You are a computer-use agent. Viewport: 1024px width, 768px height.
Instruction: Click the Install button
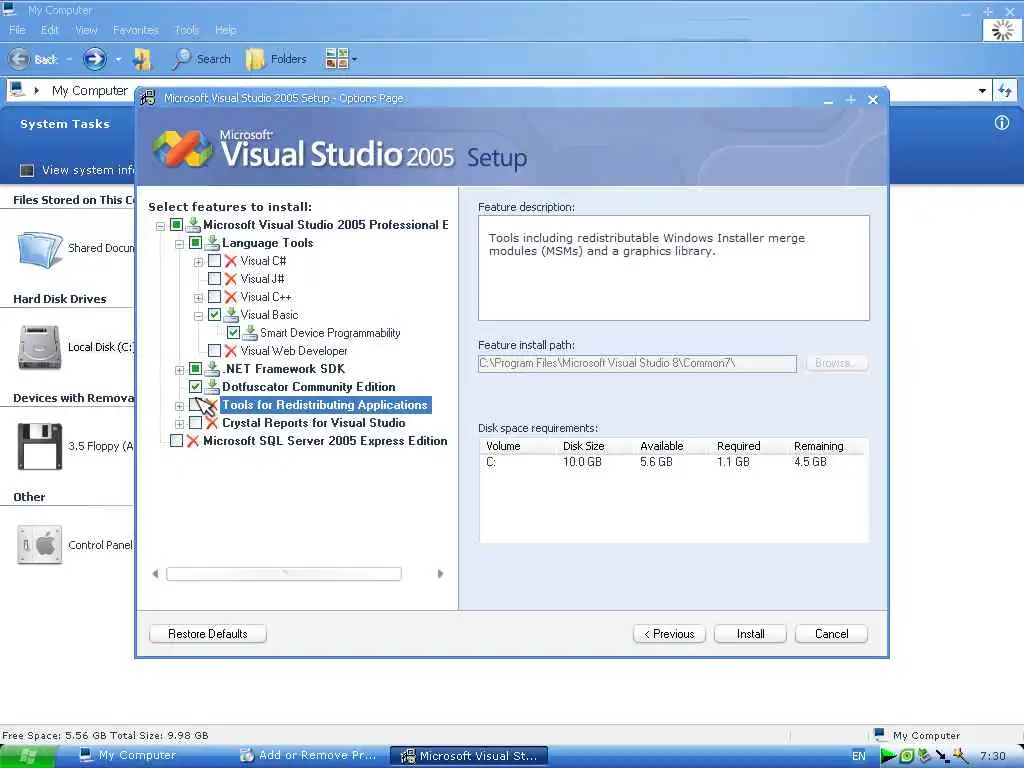click(x=750, y=634)
